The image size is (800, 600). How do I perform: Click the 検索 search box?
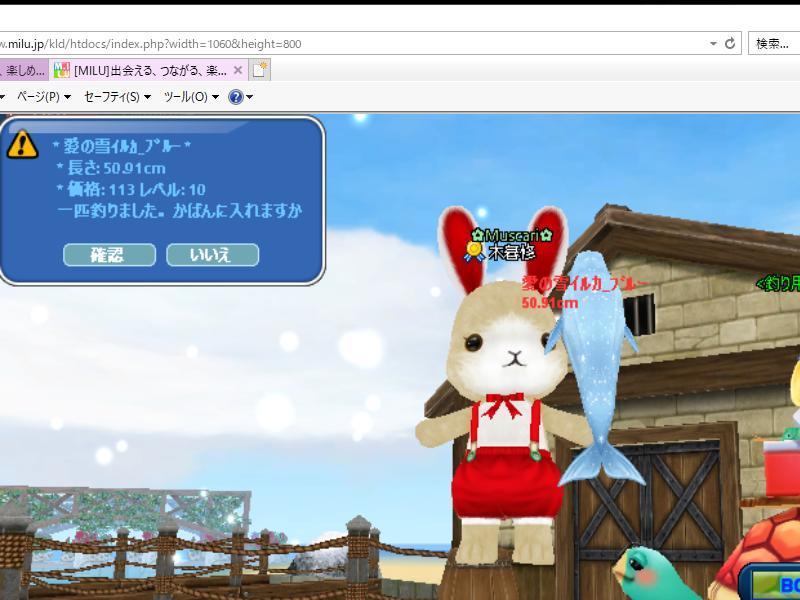point(773,44)
